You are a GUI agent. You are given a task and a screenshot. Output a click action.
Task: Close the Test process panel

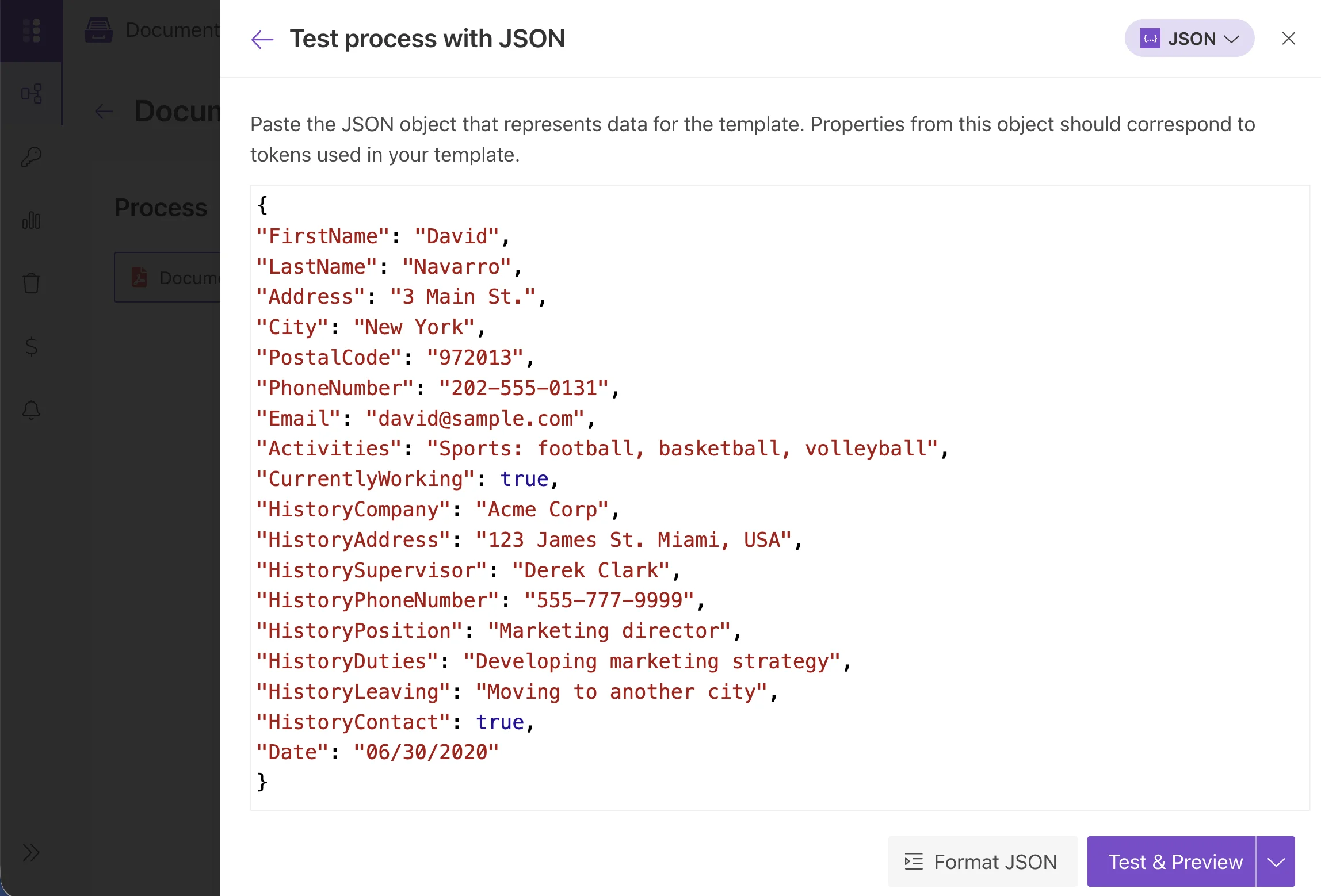1289,39
